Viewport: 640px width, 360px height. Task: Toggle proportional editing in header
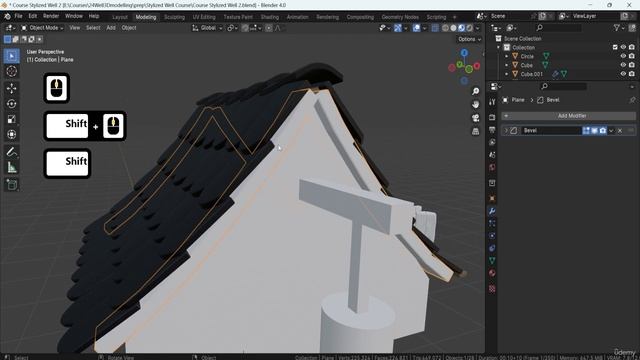[269, 28]
